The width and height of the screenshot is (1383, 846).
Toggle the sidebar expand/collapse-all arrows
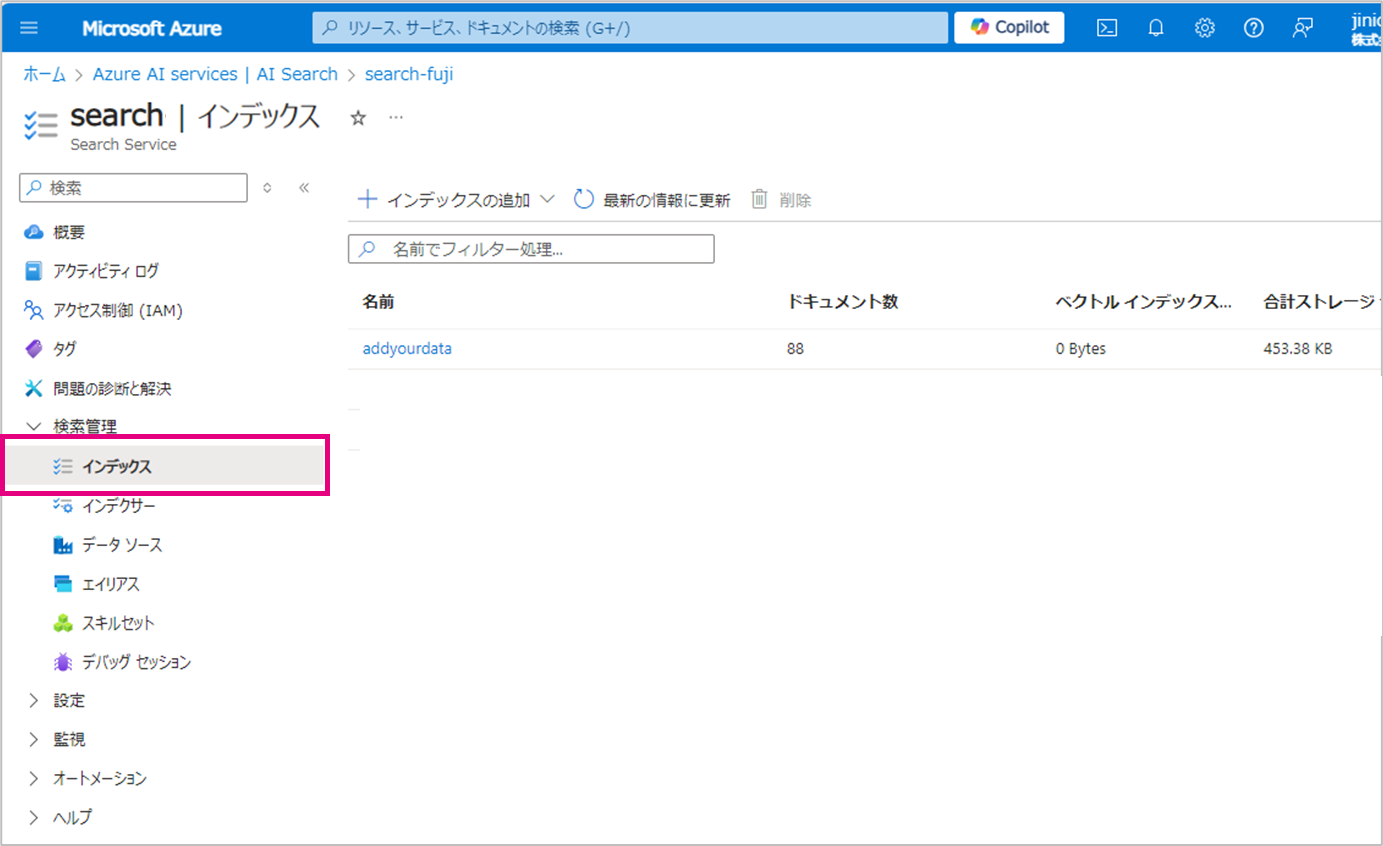coord(267,188)
